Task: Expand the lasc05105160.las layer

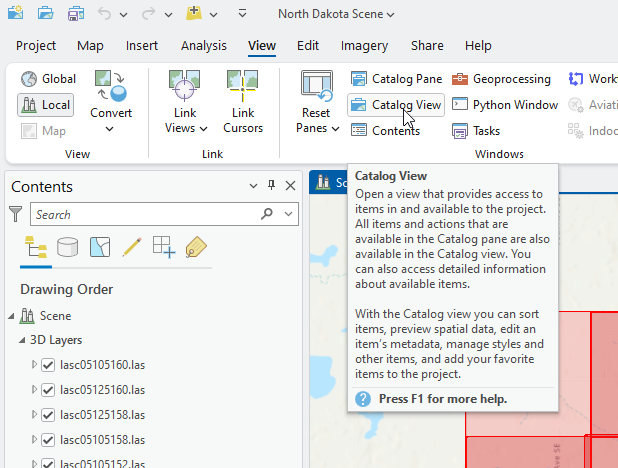Action: point(34,365)
